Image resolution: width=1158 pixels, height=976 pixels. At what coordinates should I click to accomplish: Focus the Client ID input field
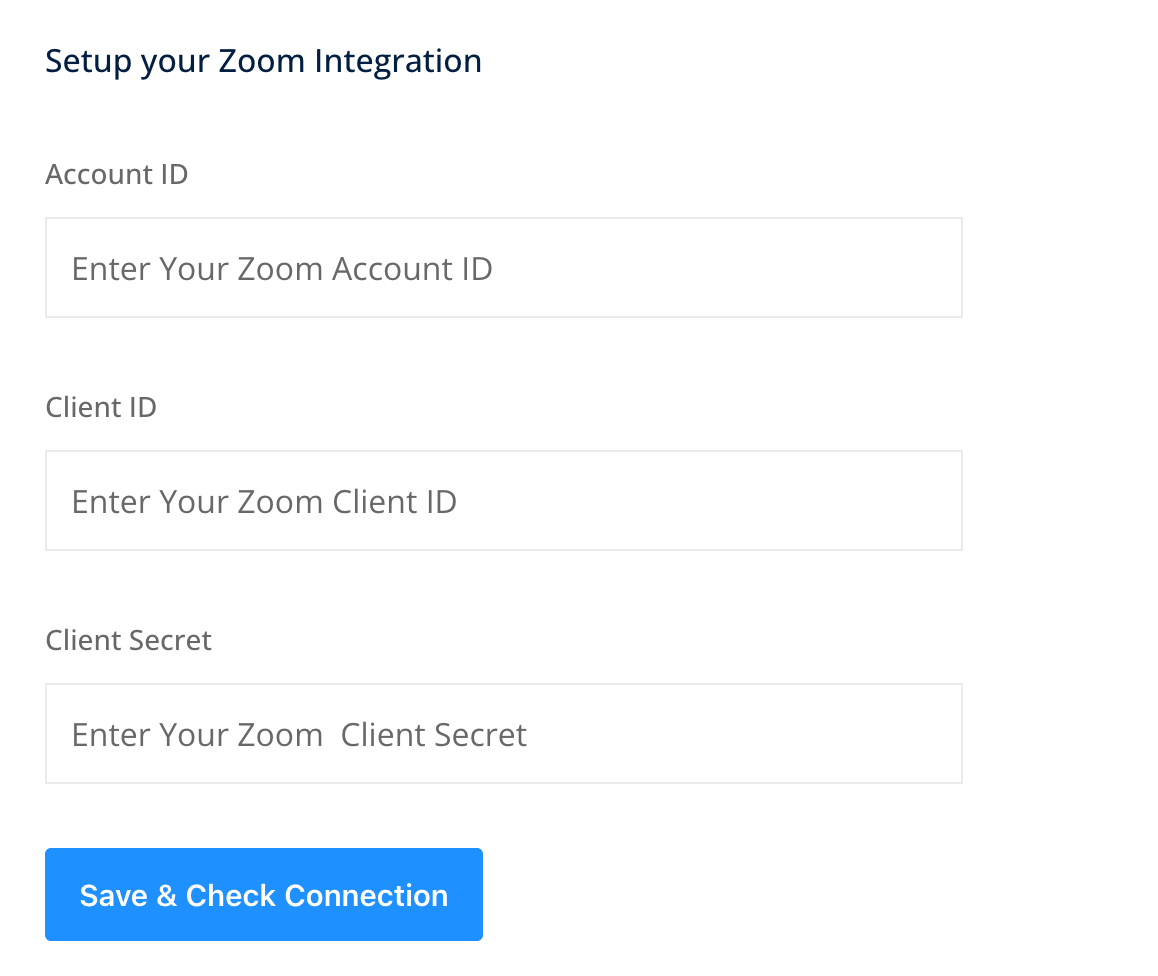click(x=503, y=501)
